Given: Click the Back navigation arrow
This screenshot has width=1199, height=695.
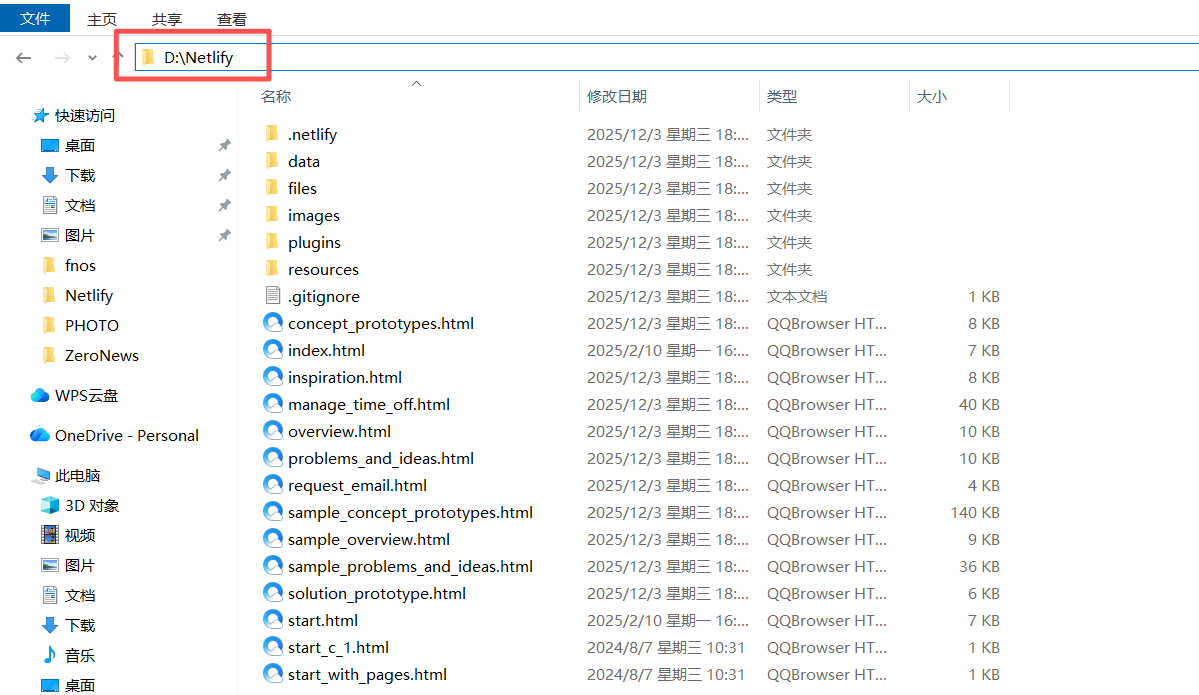Looking at the screenshot, I should [24, 58].
